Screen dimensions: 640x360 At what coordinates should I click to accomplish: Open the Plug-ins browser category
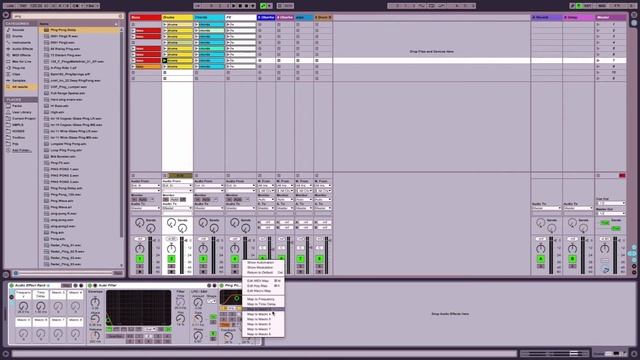[18, 68]
